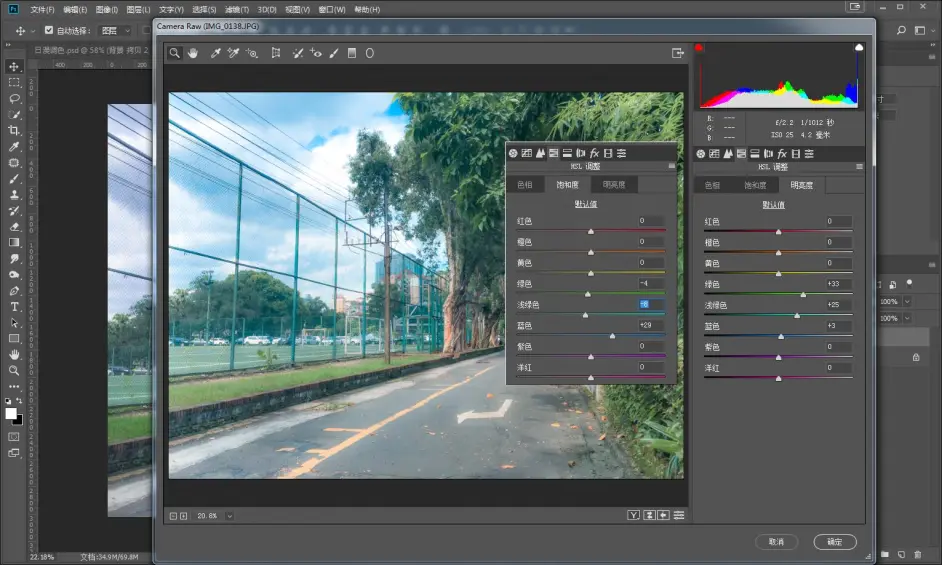Click 取消 to cancel Camera Raw
The height and width of the screenshot is (565, 942).
coord(777,542)
